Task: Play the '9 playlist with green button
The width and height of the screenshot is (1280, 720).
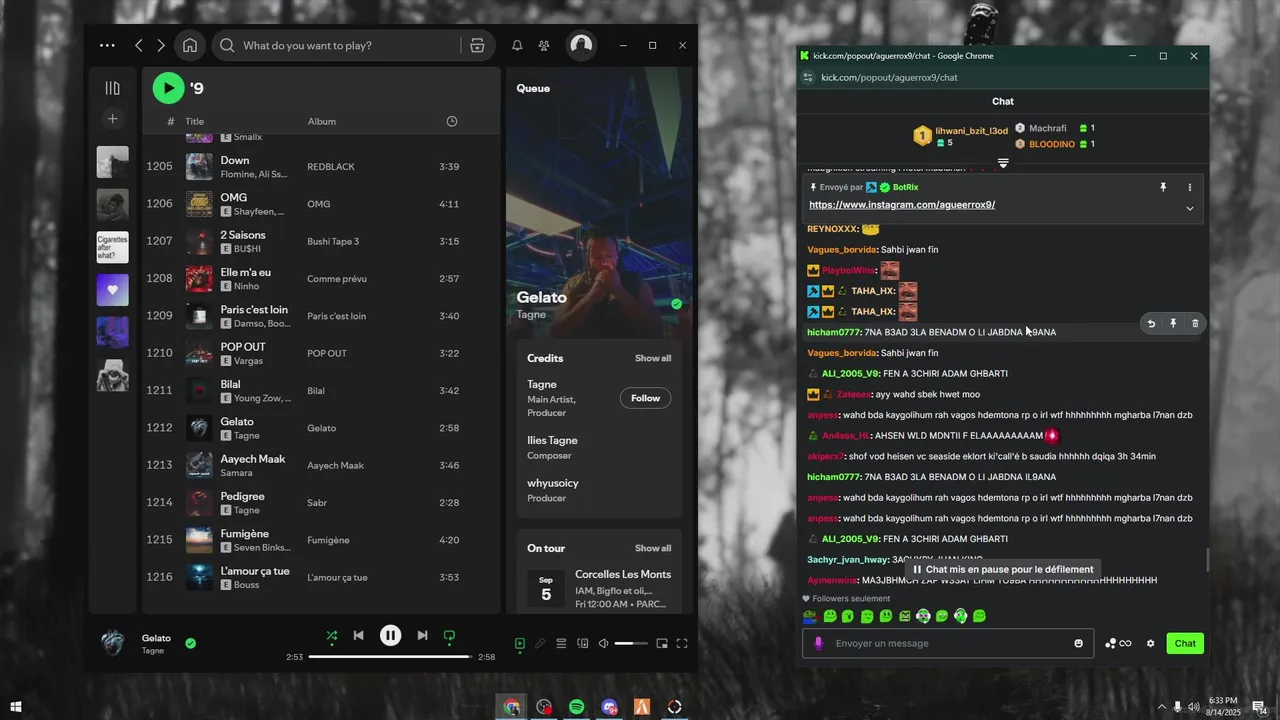Action: pos(168,88)
